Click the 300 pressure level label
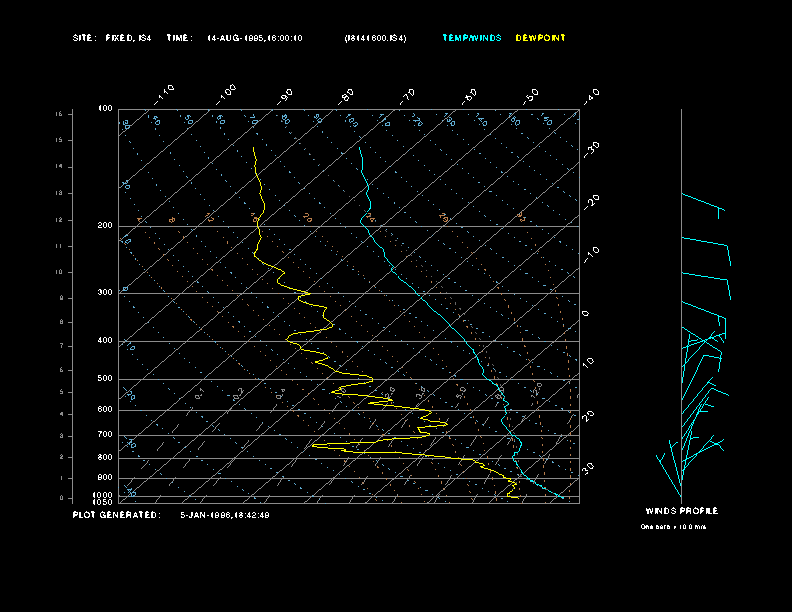This screenshot has width=792, height=612. click(105, 292)
